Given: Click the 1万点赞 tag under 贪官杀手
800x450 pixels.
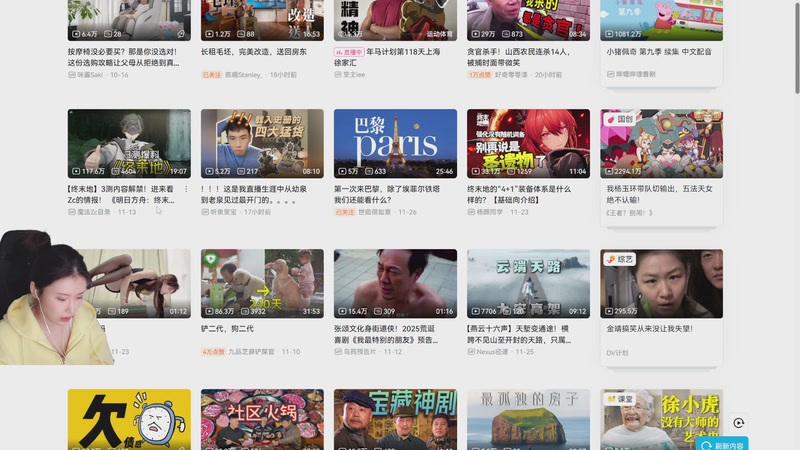Looking at the screenshot, I should pyautogui.click(x=480, y=75).
